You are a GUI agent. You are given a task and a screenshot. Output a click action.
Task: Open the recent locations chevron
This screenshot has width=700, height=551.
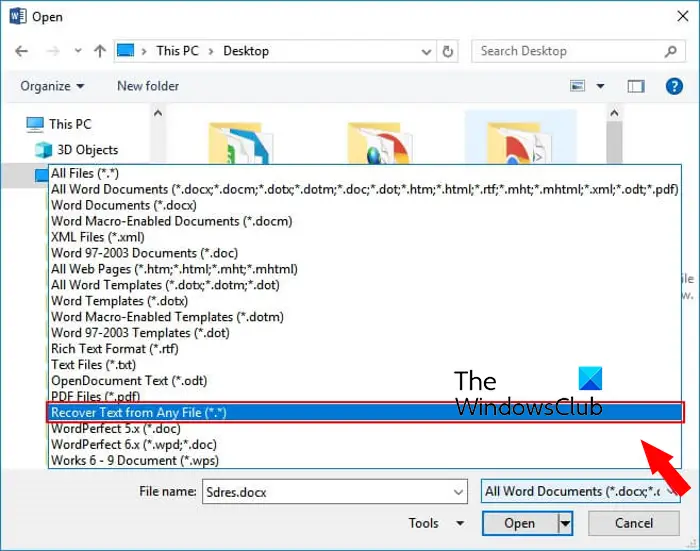tap(78, 51)
